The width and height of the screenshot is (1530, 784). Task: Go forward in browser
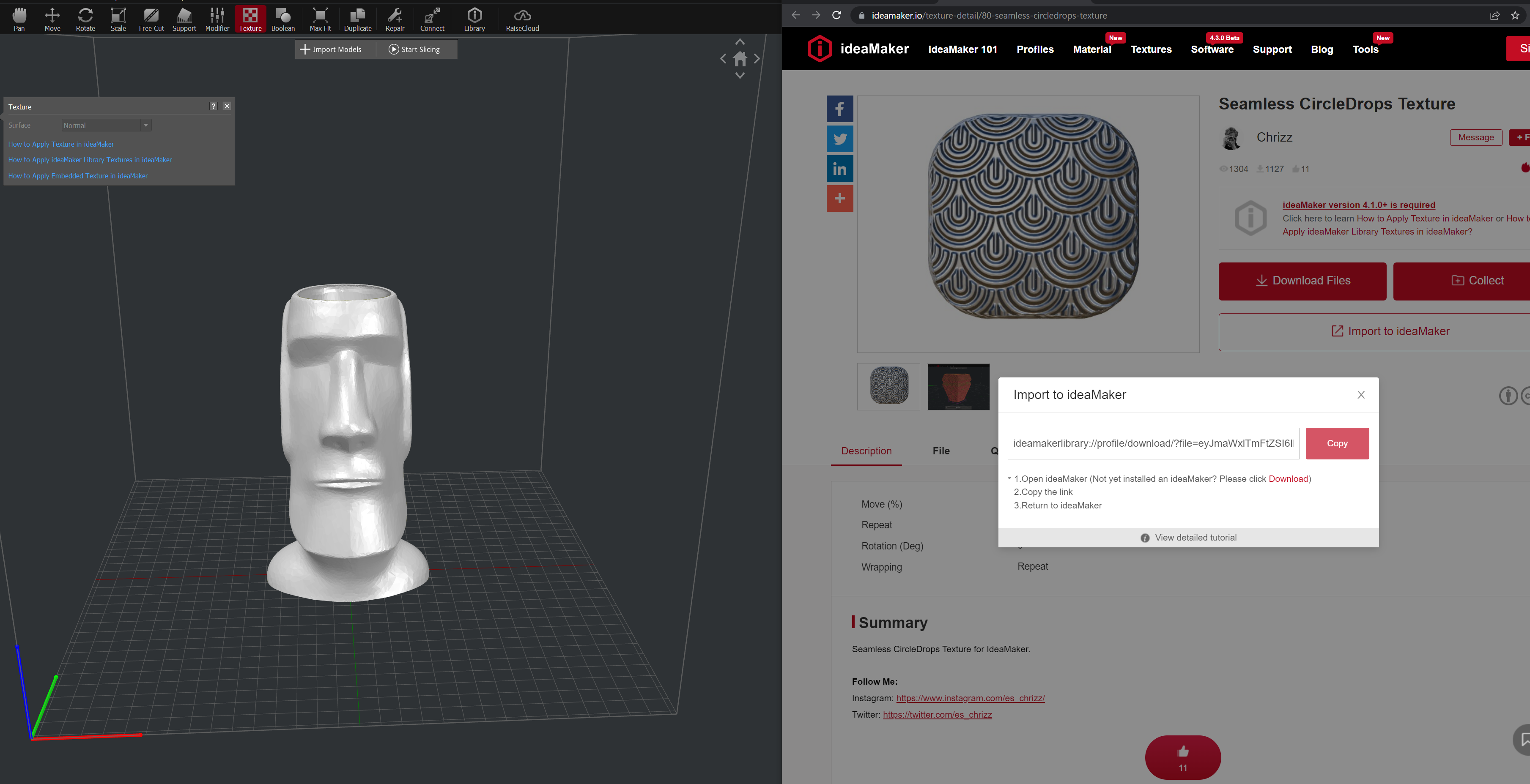[x=816, y=16]
